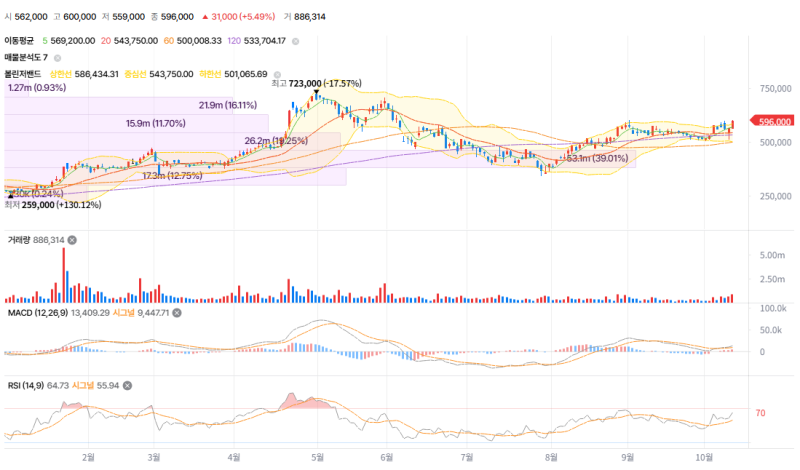
Task: Click the MACD 시그널 value 9,447.71
Action: pyautogui.click(x=153, y=313)
